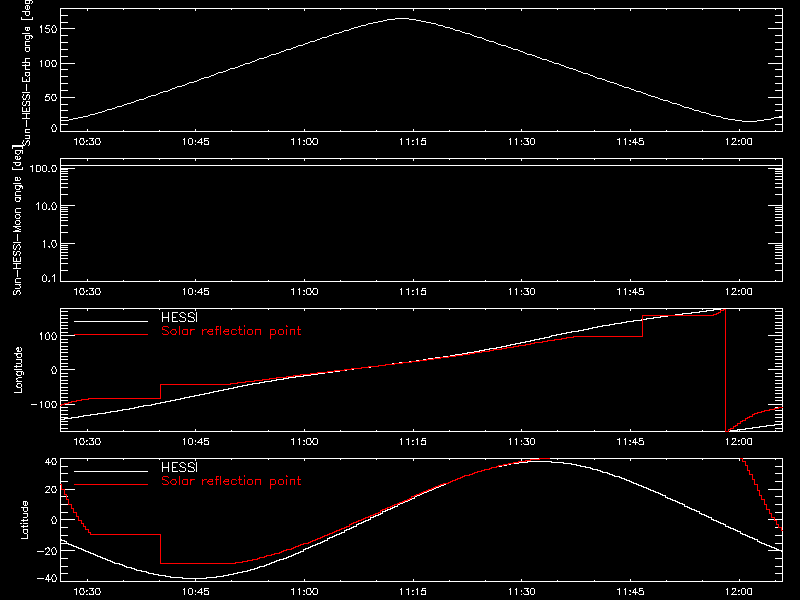
Task: Click the 100 tick on Longitude axis
Action: [48, 336]
